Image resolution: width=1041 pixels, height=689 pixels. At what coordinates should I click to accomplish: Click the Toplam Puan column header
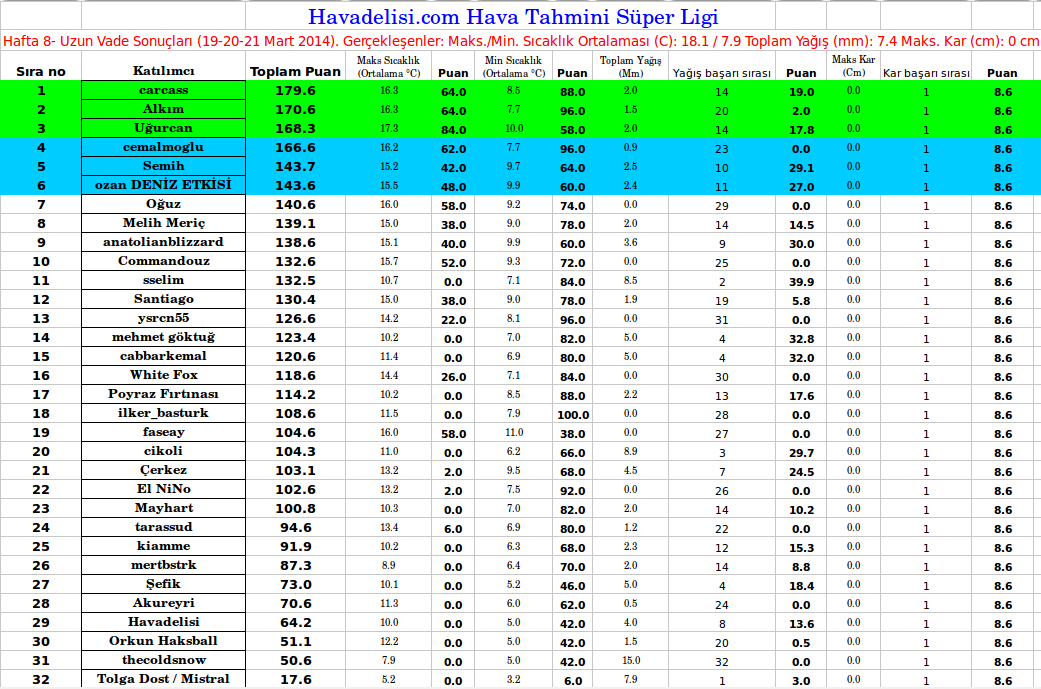tap(295, 72)
